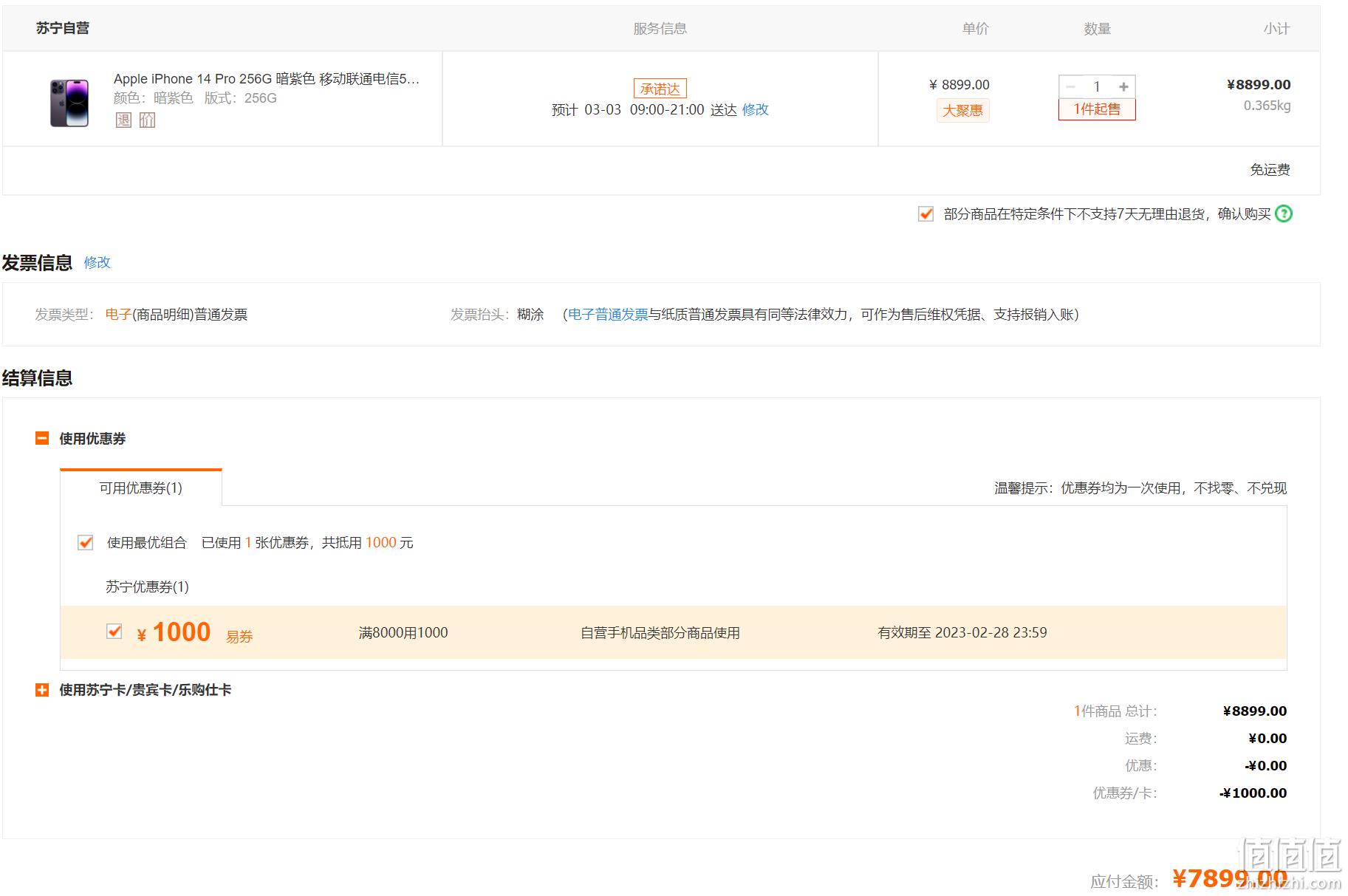Uncheck the ¥1000 易券 coupon checkbox
This screenshot has height=896, width=1348.
click(114, 631)
